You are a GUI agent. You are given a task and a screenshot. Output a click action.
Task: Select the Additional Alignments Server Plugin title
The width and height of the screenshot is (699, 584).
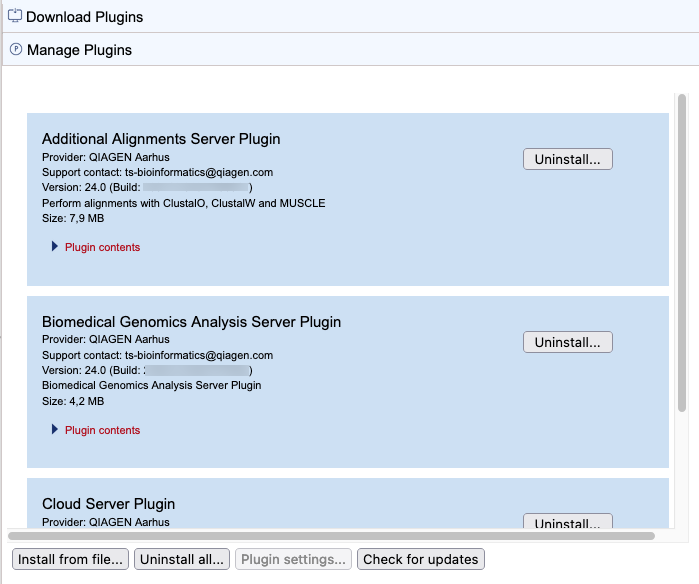point(161,139)
